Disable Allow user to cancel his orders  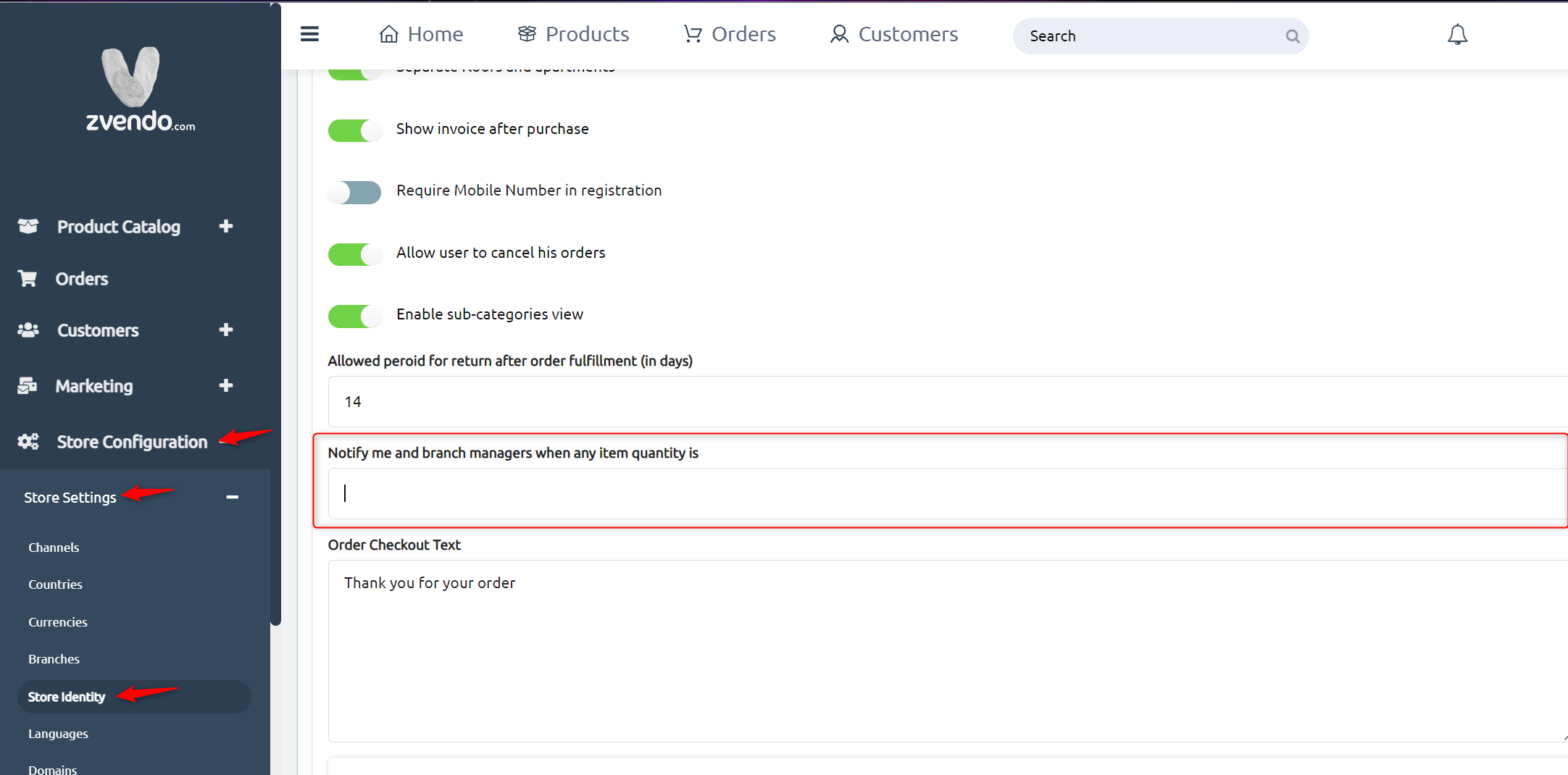coord(355,254)
